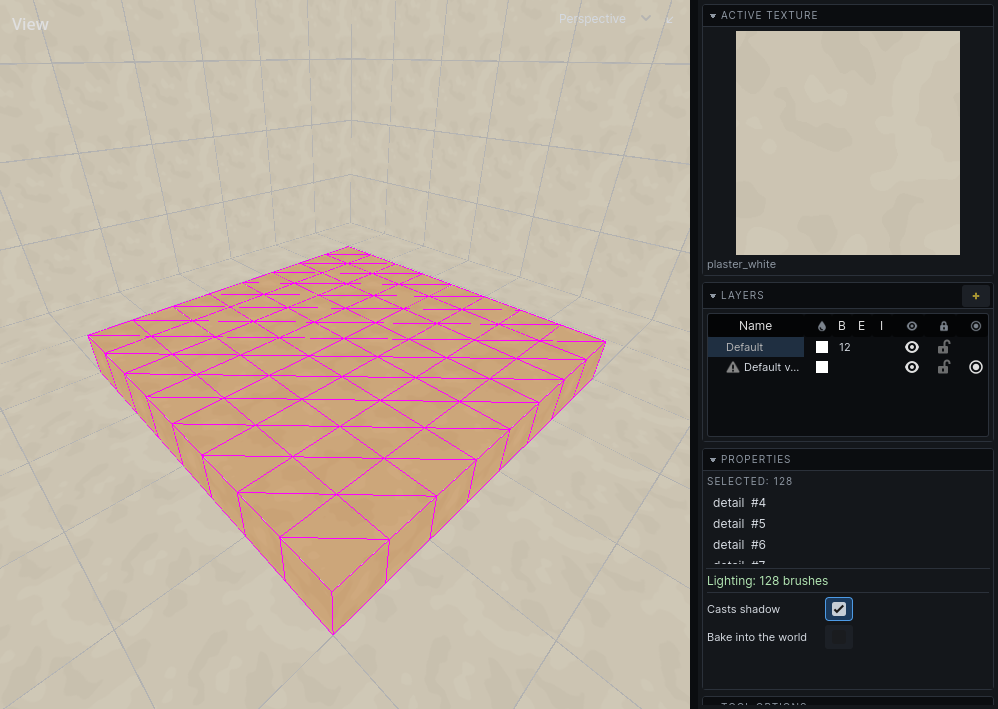Click the plaster_white texture name label
The height and width of the screenshot is (709, 998).
741,264
